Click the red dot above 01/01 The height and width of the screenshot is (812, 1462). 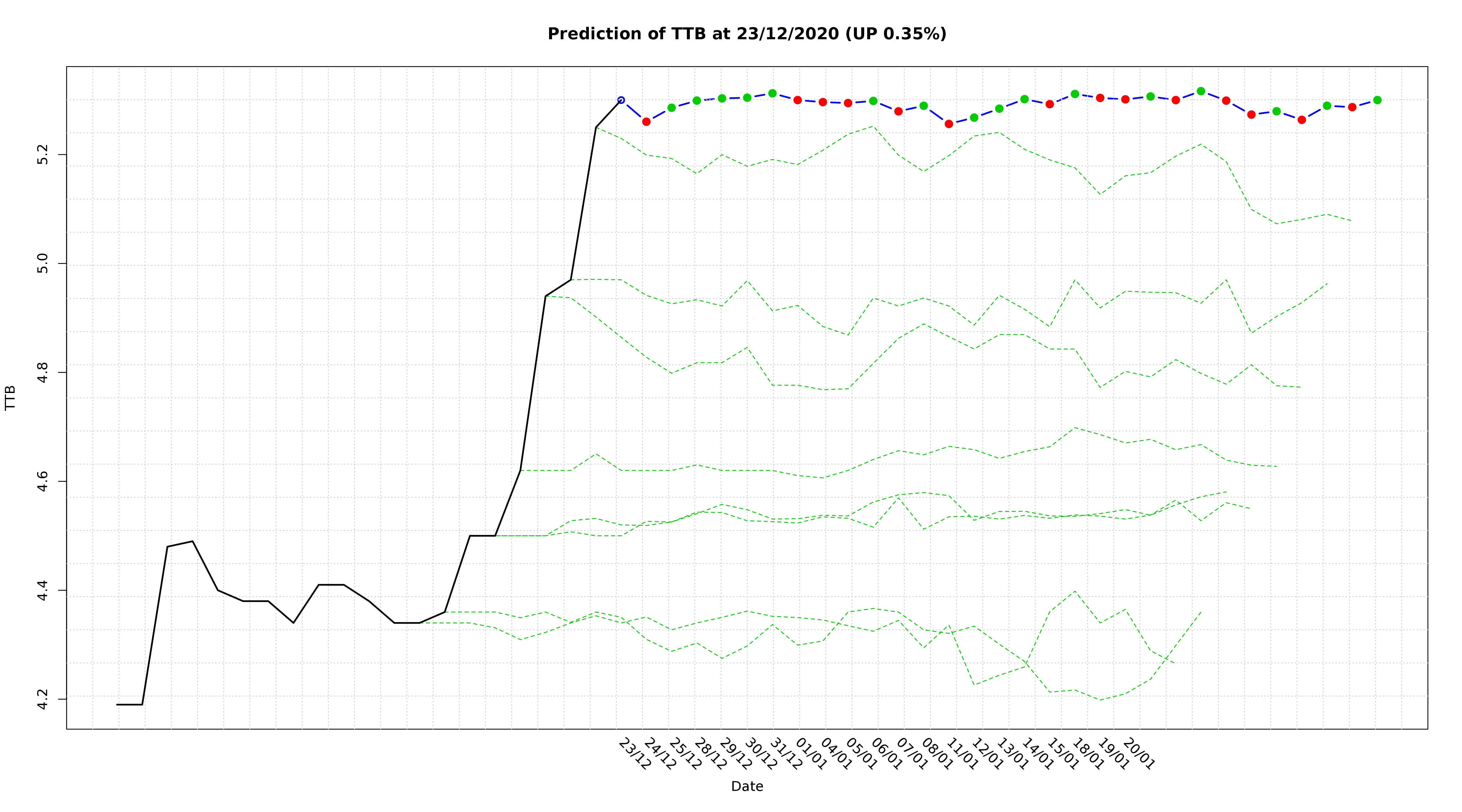(797, 100)
